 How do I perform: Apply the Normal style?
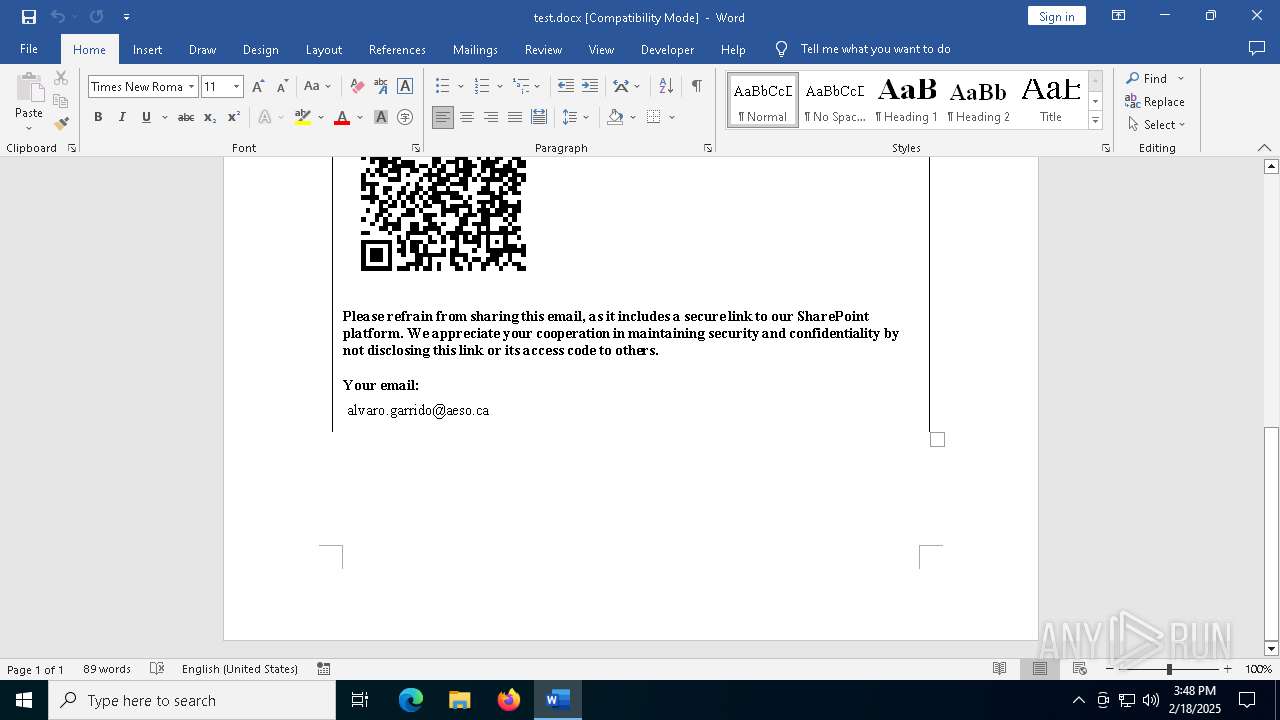[763, 100]
